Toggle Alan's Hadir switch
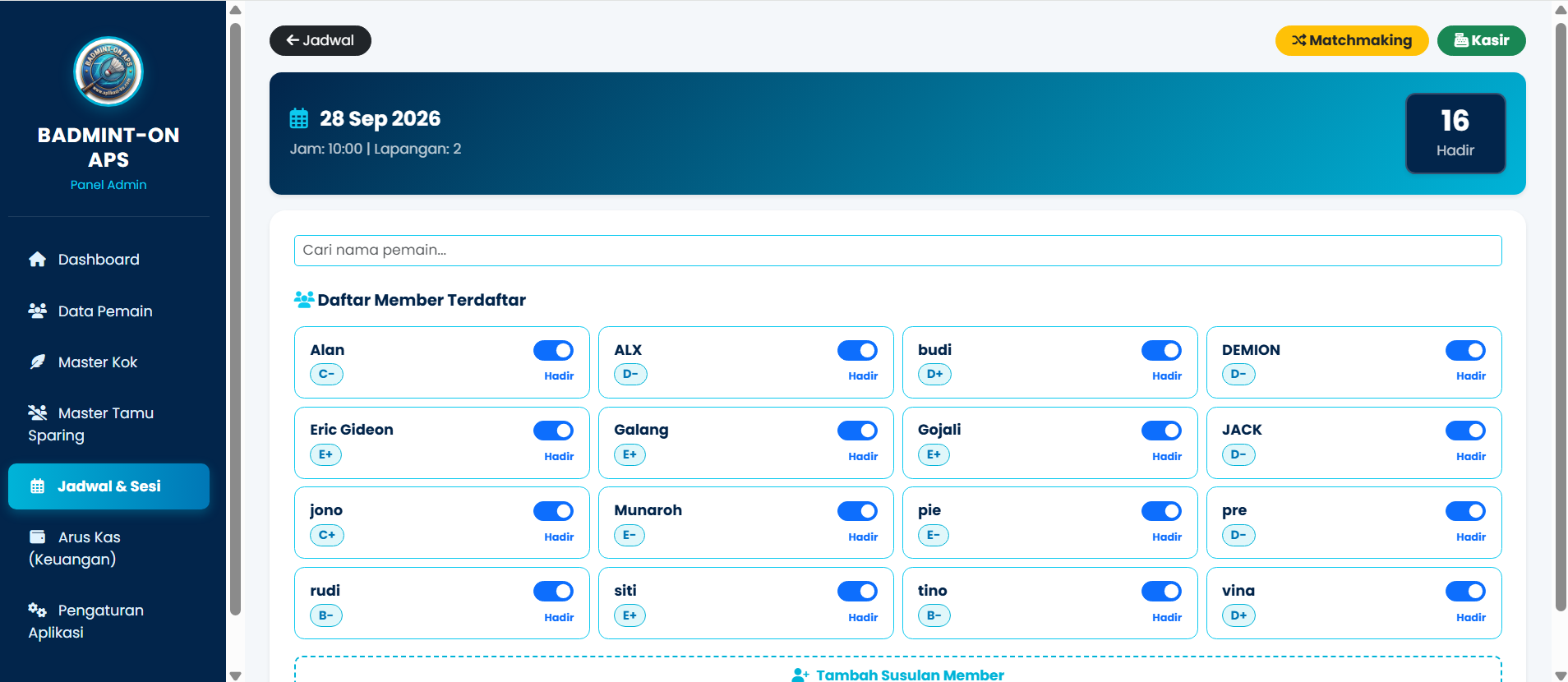Screen dimensions: 1568x682 (x=553, y=351)
